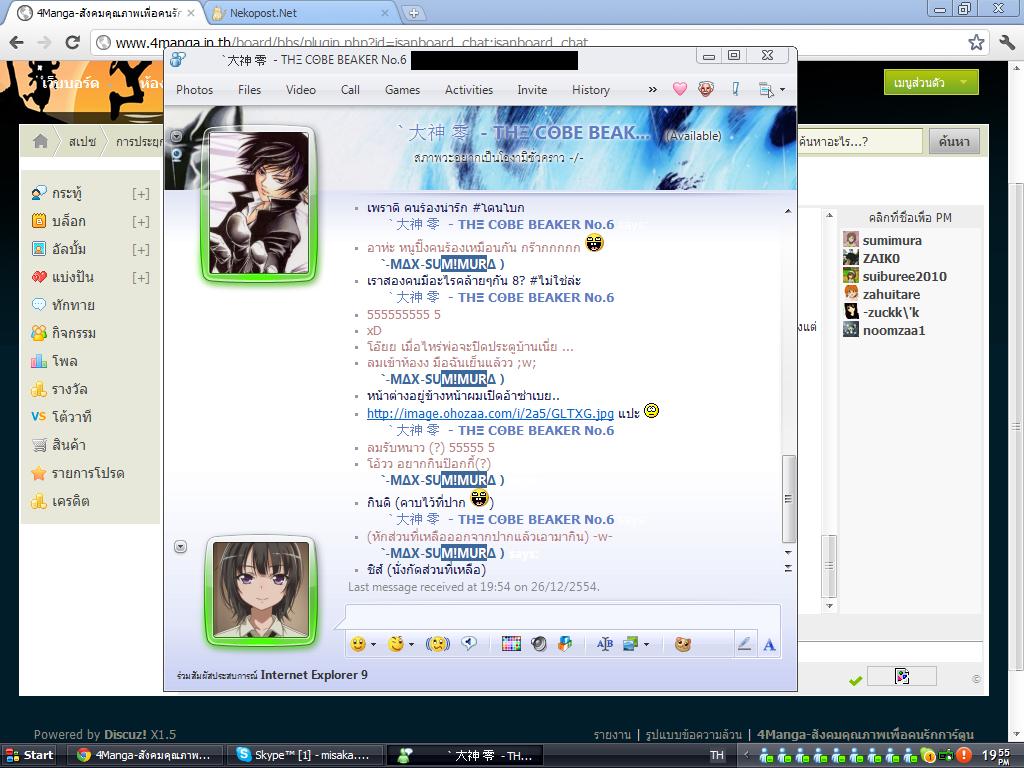Viewport: 1024px width, 768px height.
Task: Open the Files menu in Messenger
Action: 249,89
